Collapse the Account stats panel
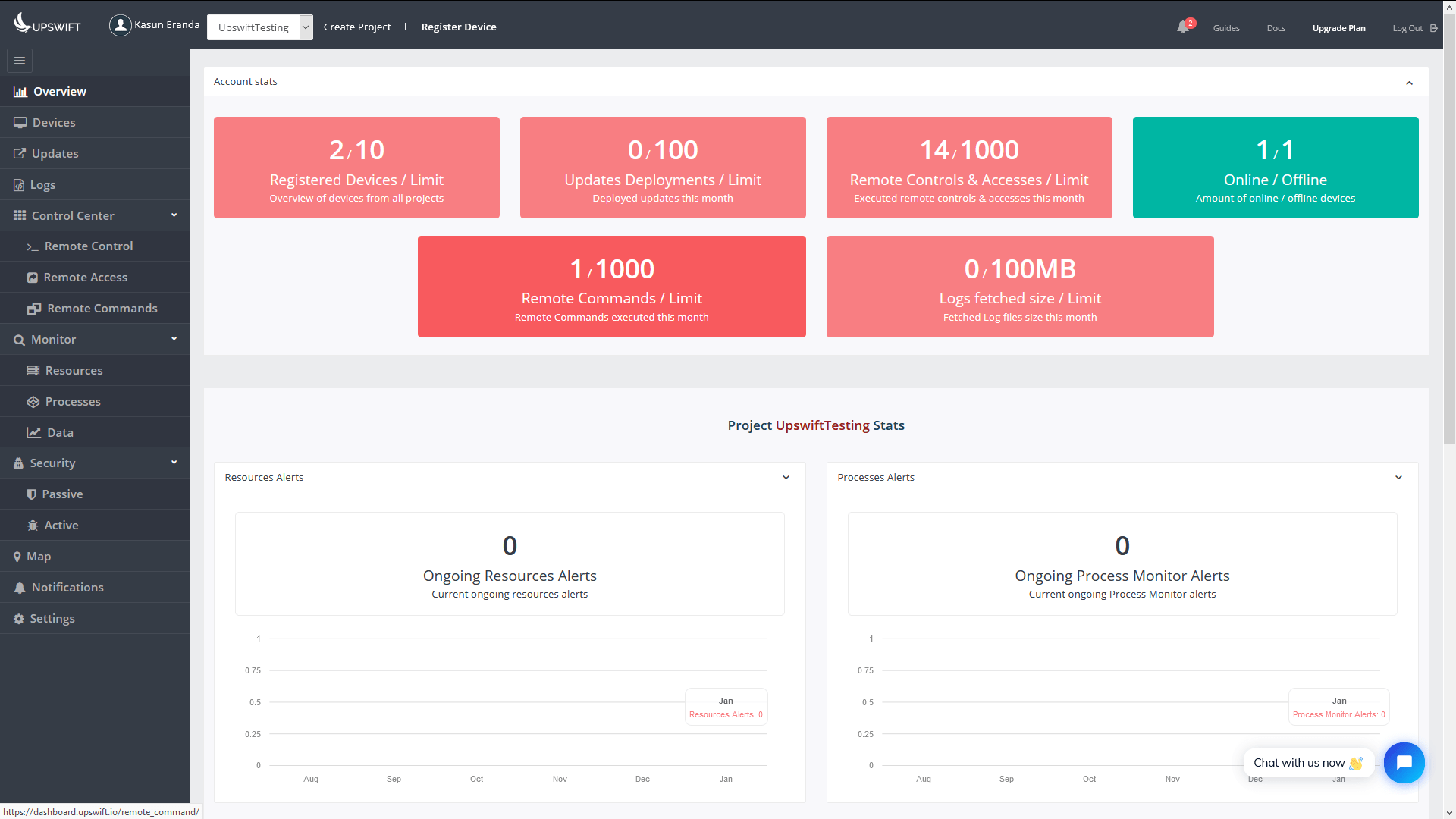Viewport: 1456px width, 819px height. pos(1410,83)
